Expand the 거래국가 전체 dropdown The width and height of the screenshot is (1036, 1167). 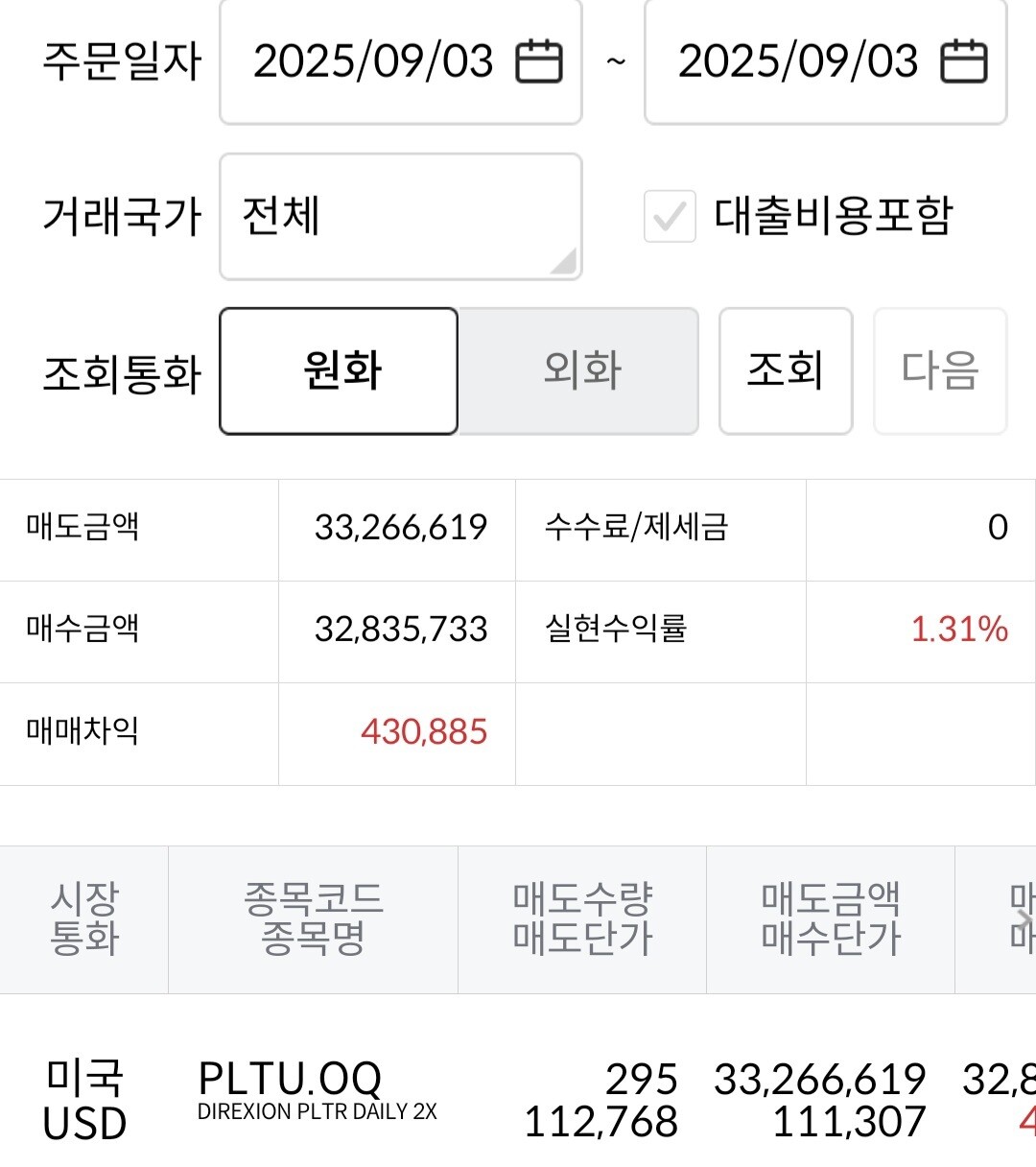point(401,217)
